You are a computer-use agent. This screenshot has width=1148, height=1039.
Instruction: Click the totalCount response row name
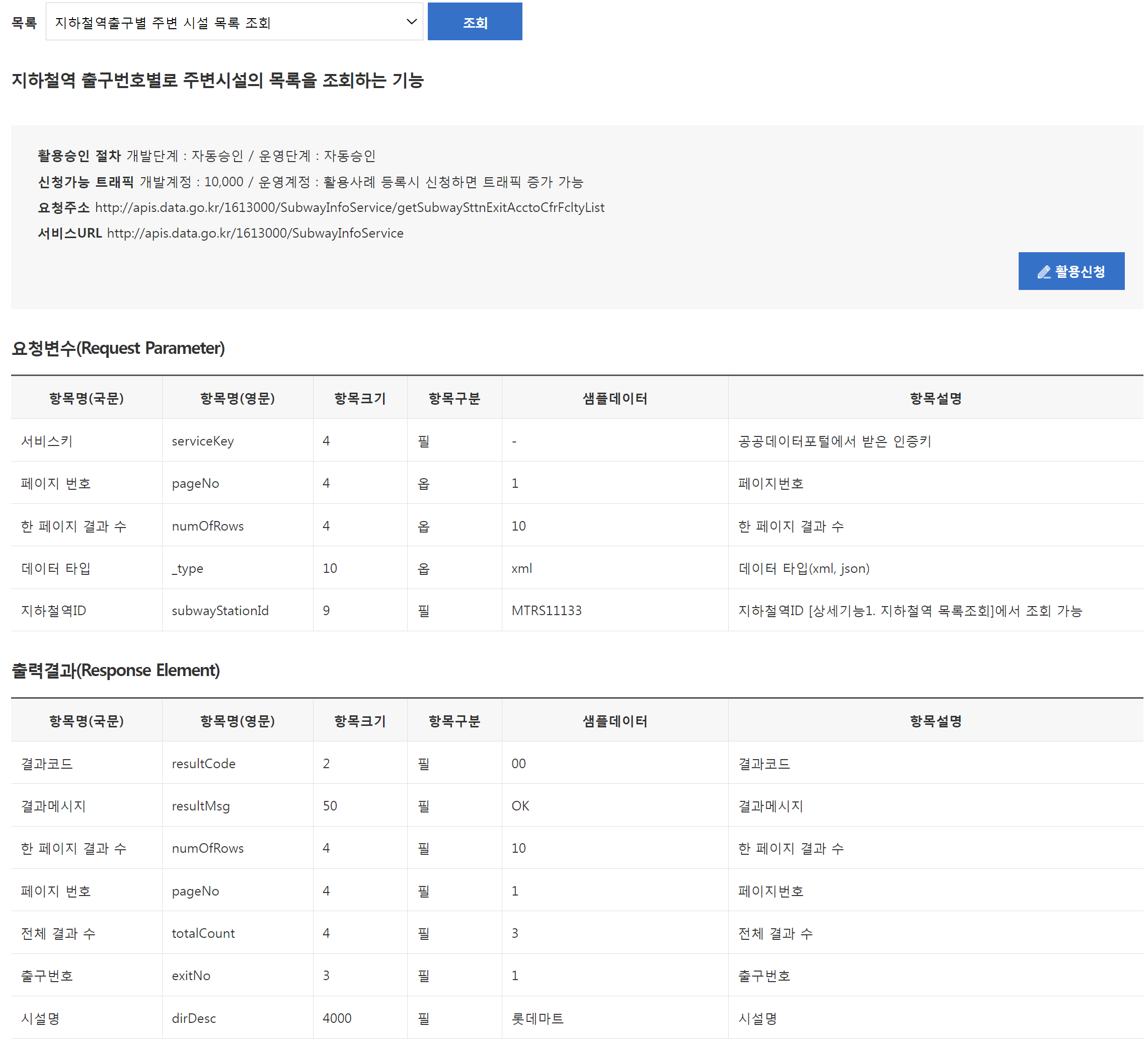[203, 933]
